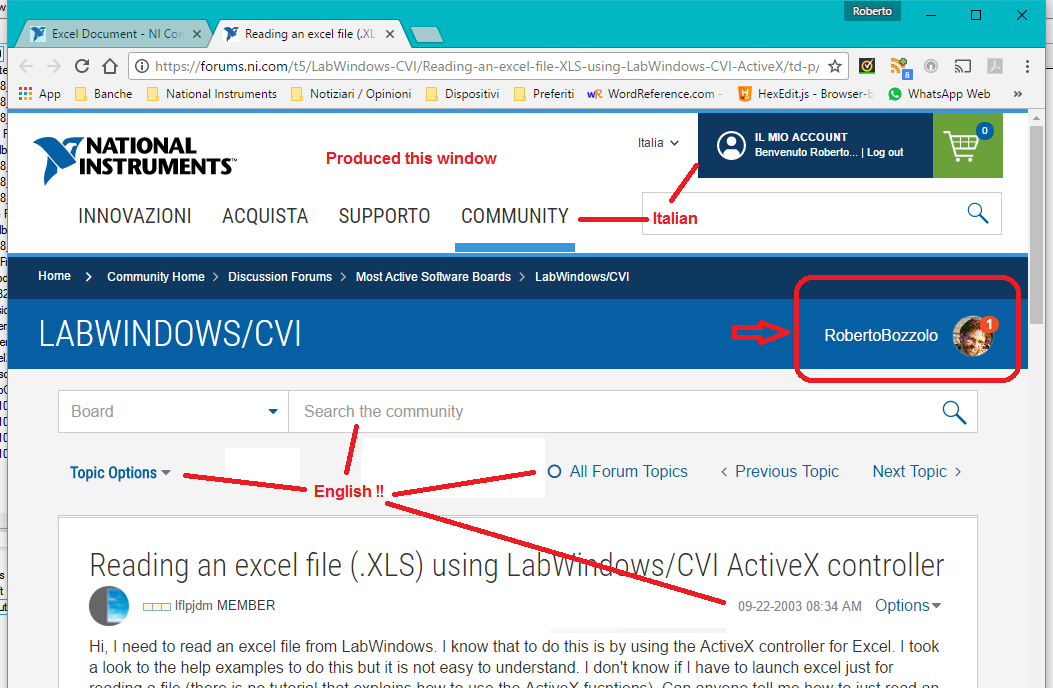Open the post Options dropdown
Viewport: 1053px width, 688px height.
pyautogui.click(x=908, y=605)
